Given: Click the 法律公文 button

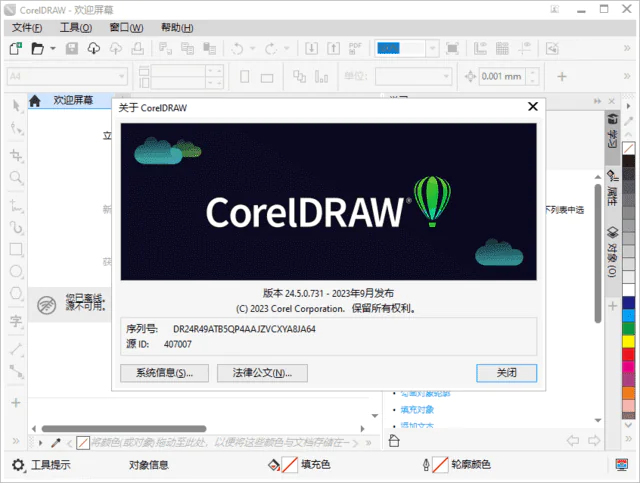Looking at the screenshot, I should point(262,373).
